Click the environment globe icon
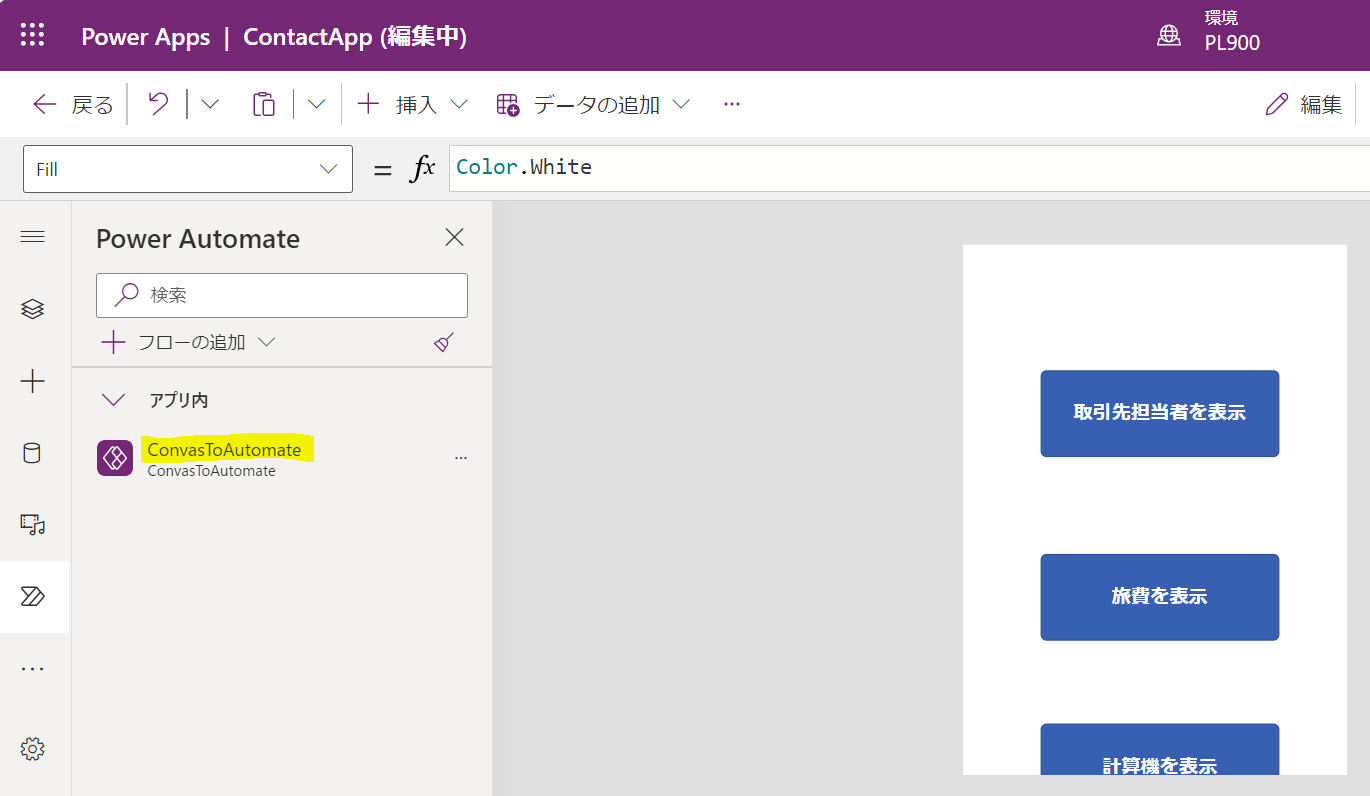1370x796 pixels. click(1168, 35)
